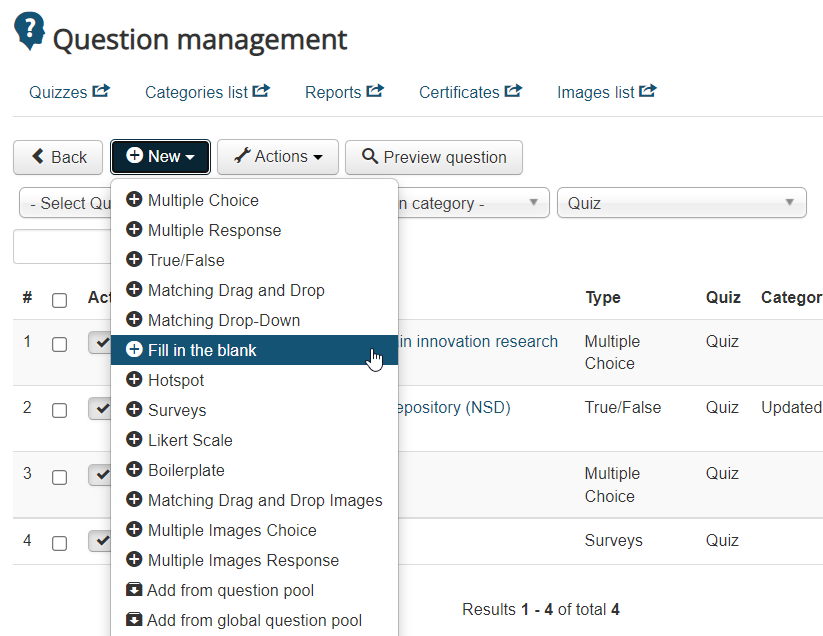Click external link icon beside Quizzes

click(x=101, y=91)
